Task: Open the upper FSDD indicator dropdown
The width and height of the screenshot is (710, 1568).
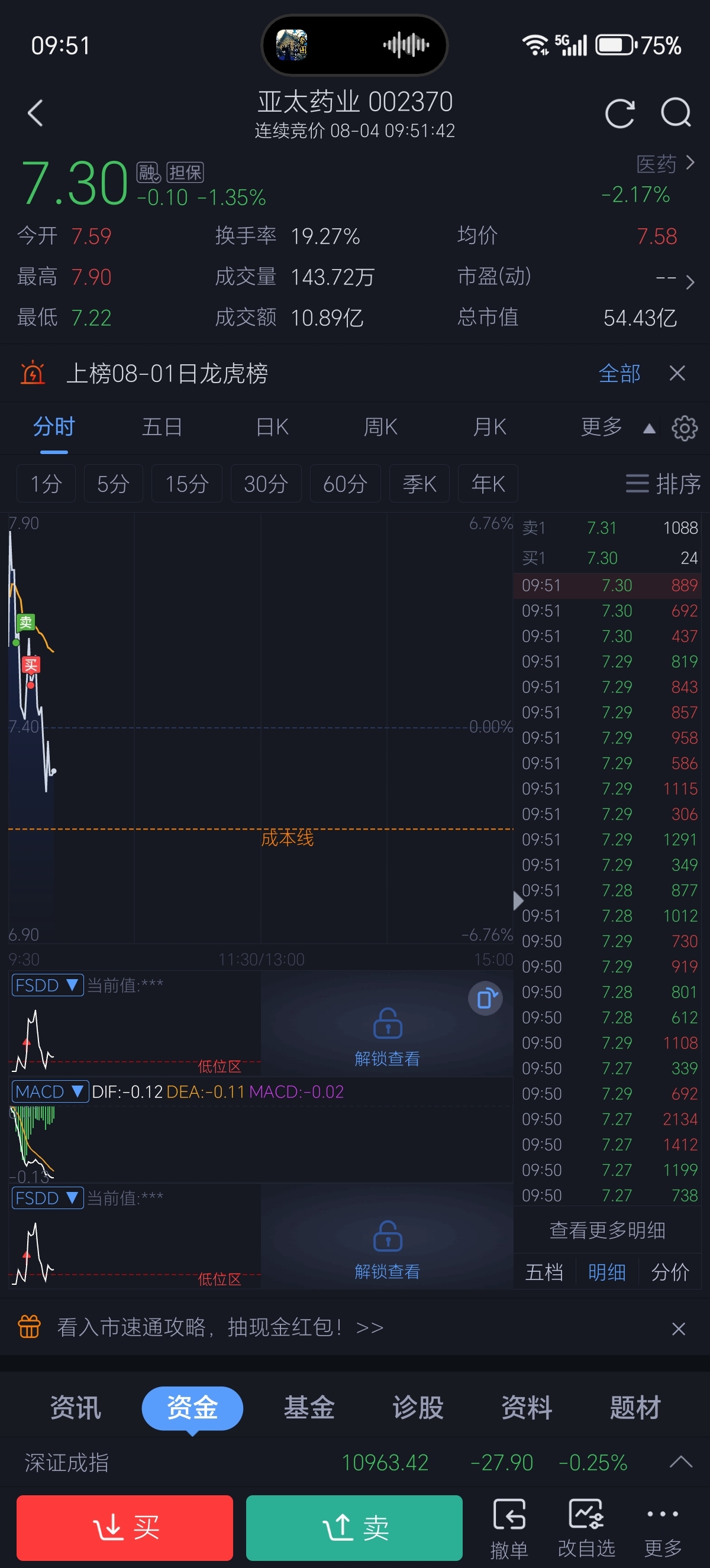Action: 47,985
